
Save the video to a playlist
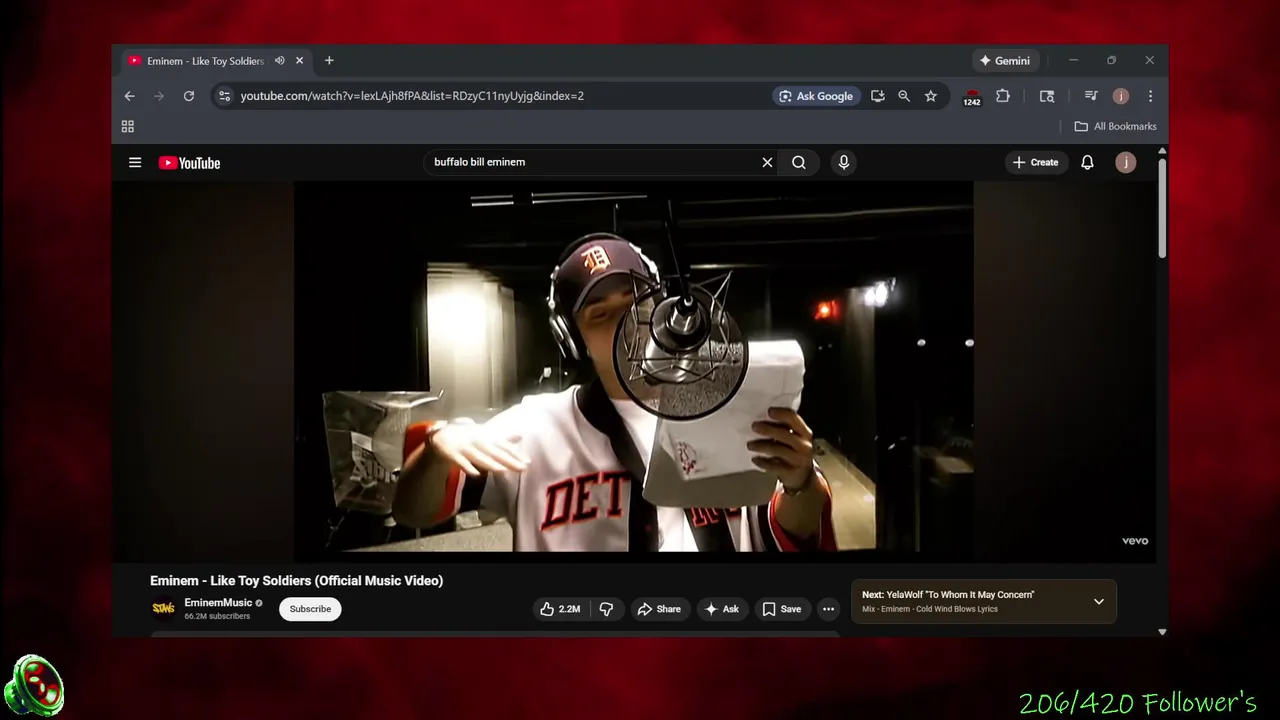tap(782, 609)
